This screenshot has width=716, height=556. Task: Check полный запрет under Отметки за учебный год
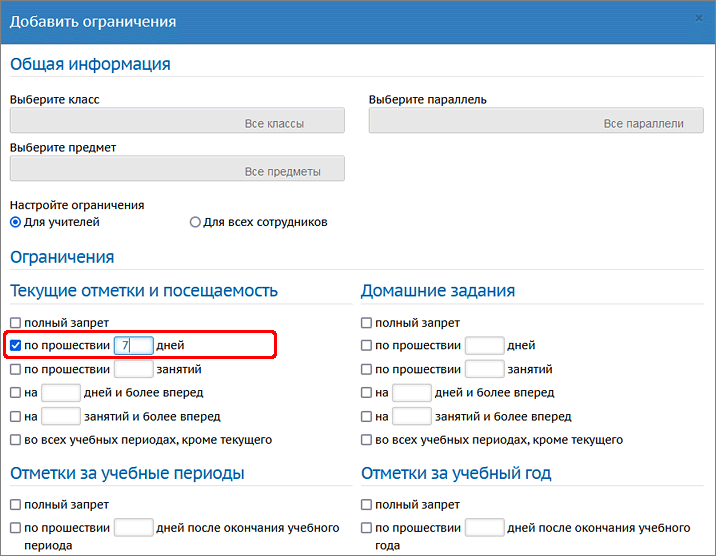[367, 505]
